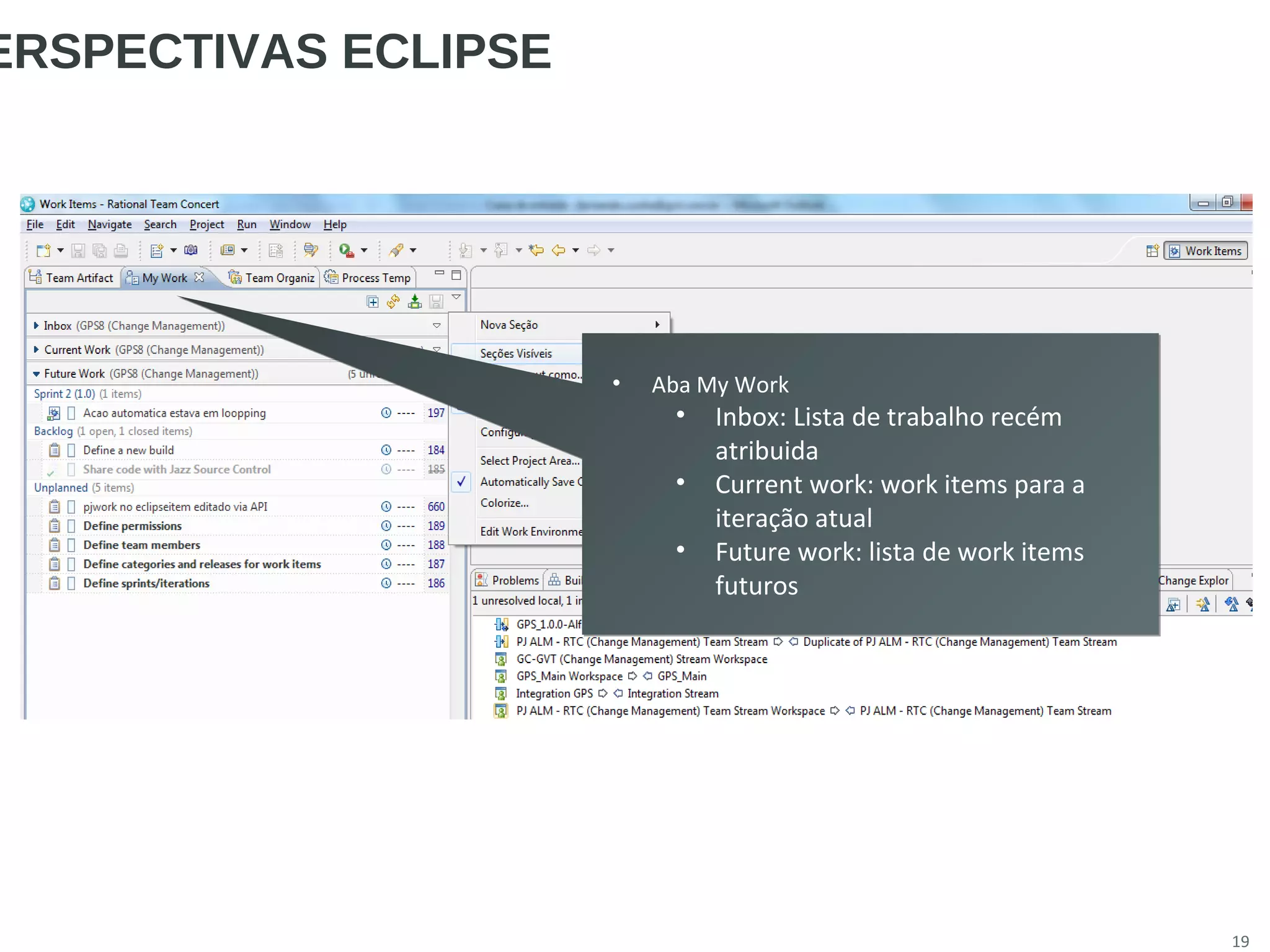Click the Unplanned group link
The image size is (1270, 952).
point(61,488)
